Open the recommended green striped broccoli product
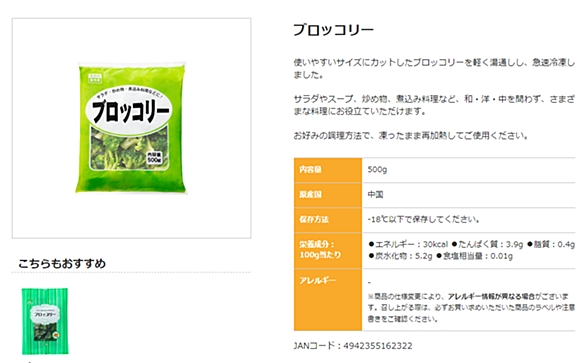 coord(45,321)
